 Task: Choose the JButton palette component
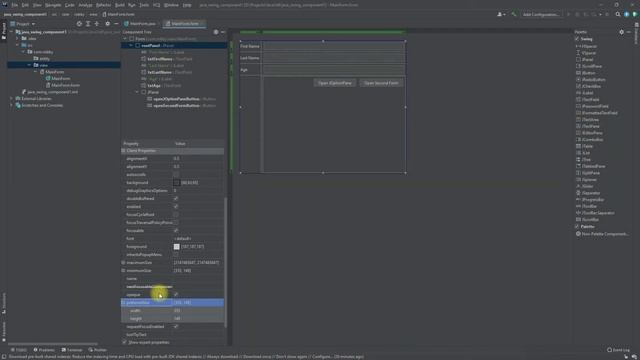click(586, 73)
